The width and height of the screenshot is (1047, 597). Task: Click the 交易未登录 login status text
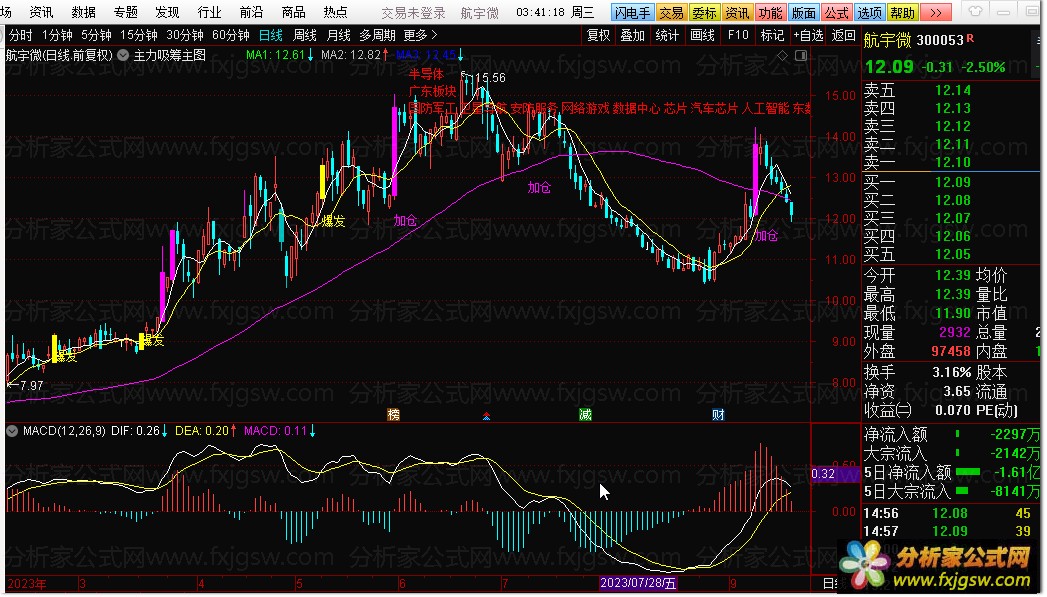[413, 13]
